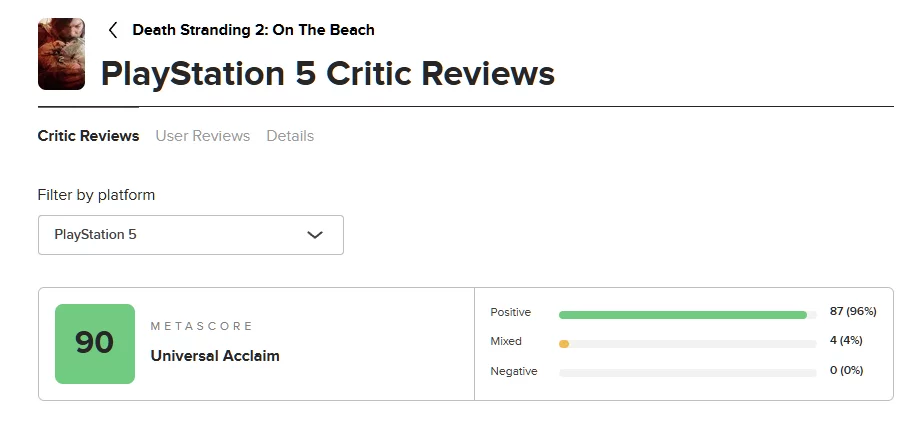Click the METASCORE heading text
This screenshot has height=428, width=908.
[202, 326]
